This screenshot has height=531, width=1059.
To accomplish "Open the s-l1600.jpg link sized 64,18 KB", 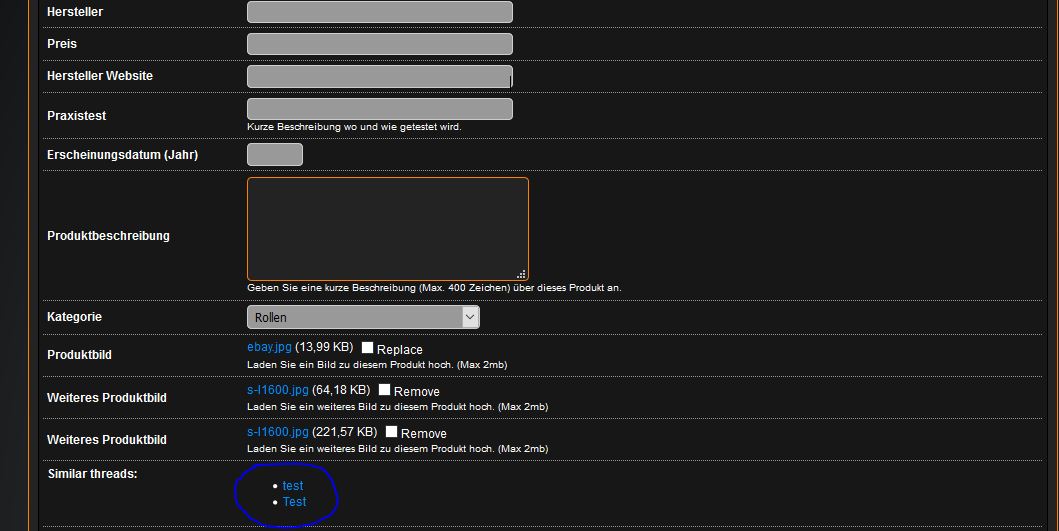I will [x=278, y=389].
